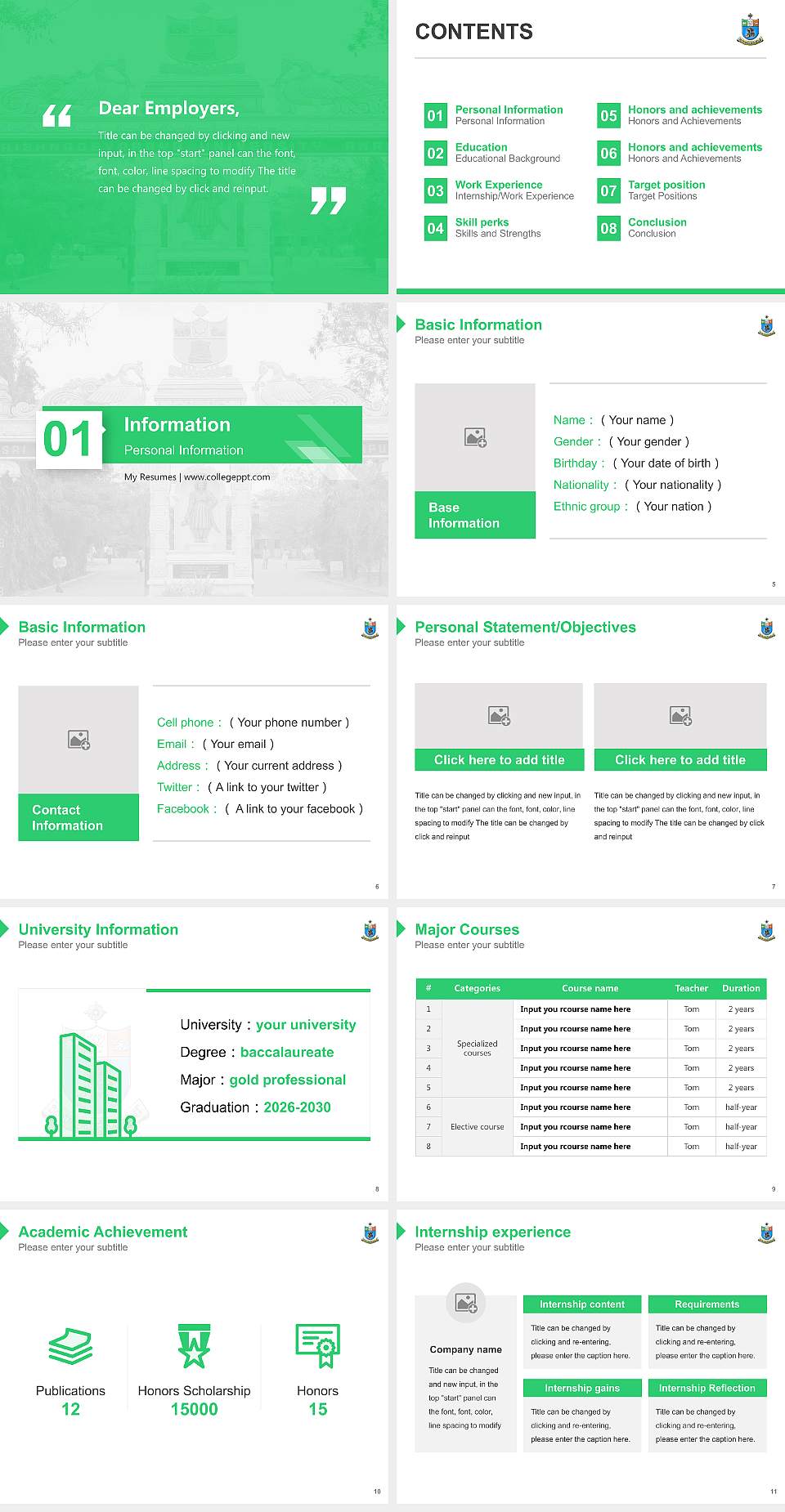The image size is (785, 1512).
Task: Click the crest on the Personal Statement slide
Action: pyautogui.click(x=767, y=628)
